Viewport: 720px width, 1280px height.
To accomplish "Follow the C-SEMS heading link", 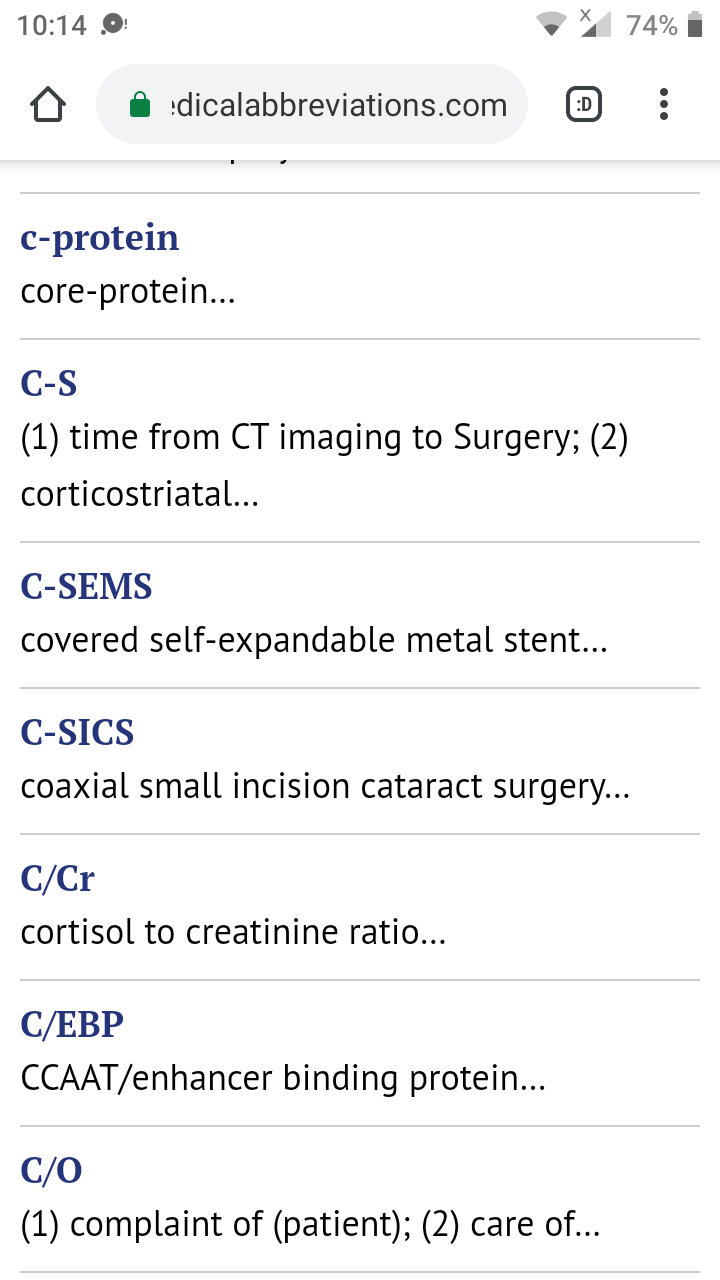I will [x=87, y=586].
